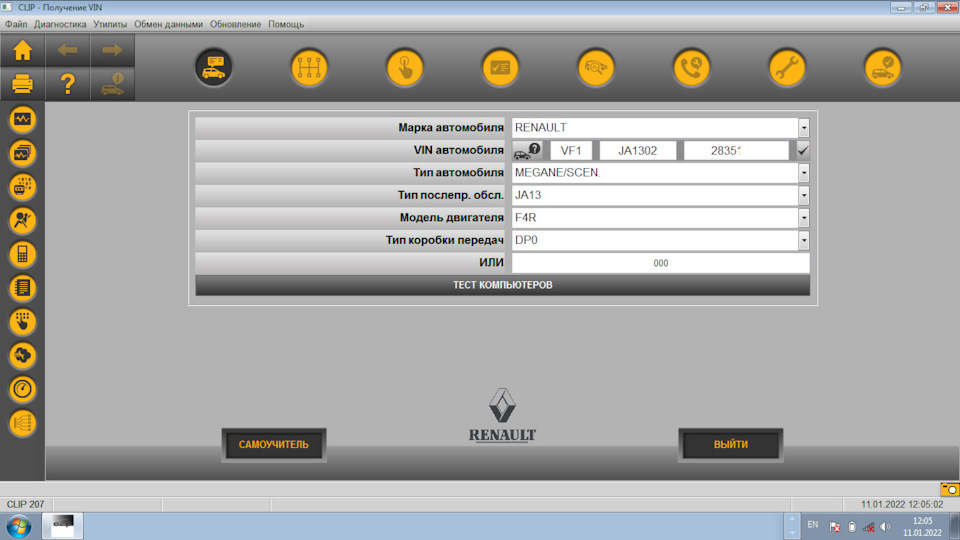This screenshot has height=540, width=960.
Task: Click the car with checkmark icon
Action: point(882,67)
